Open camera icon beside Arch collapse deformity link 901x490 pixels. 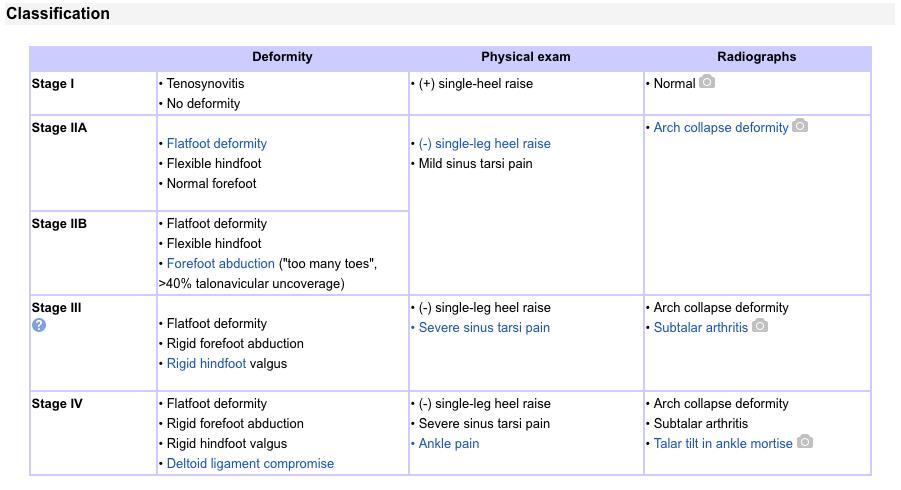[x=800, y=126]
